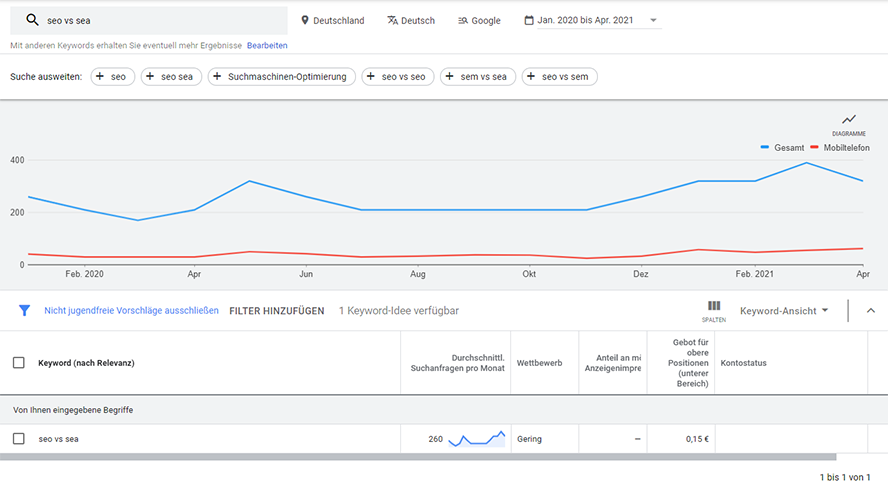Screen dimensions: 888x494
Task: Click FILTER HINZUFÜGEN
Action: pyautogui.click(x=276, y=311)
